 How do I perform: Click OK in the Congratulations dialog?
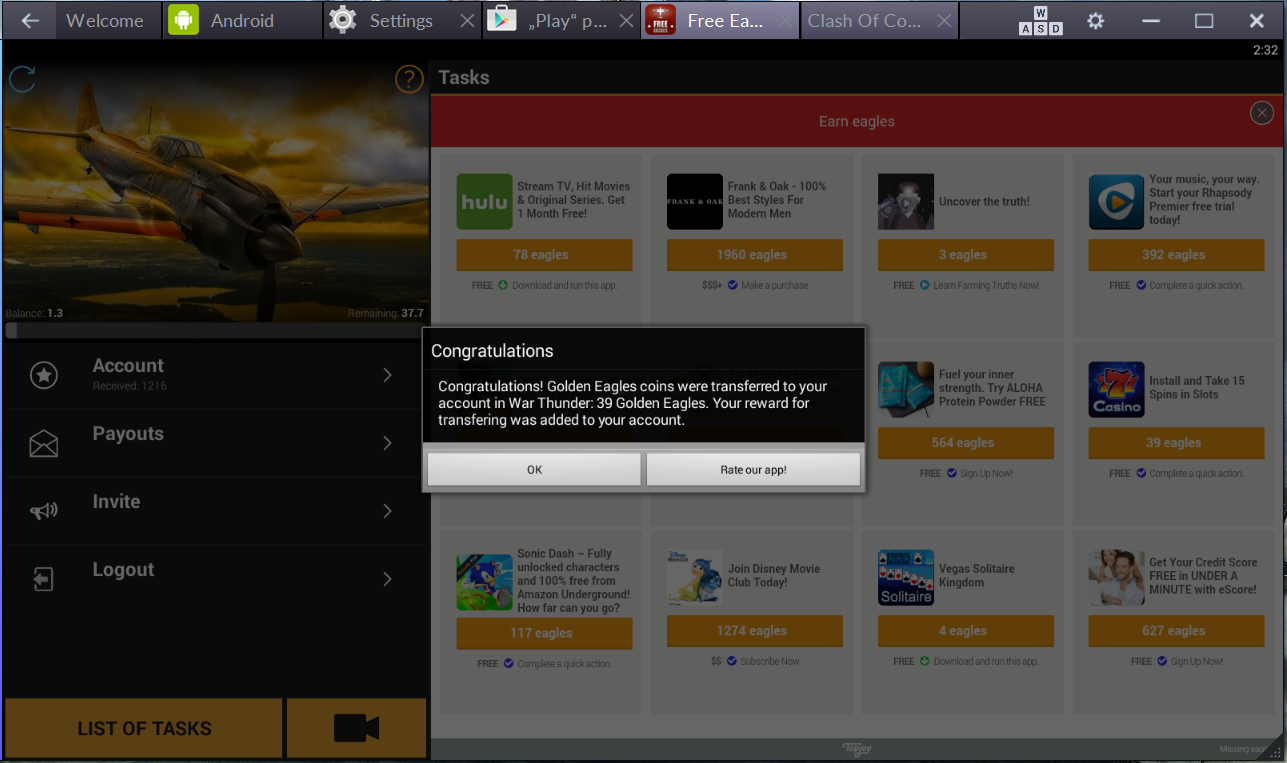point(534,469)
